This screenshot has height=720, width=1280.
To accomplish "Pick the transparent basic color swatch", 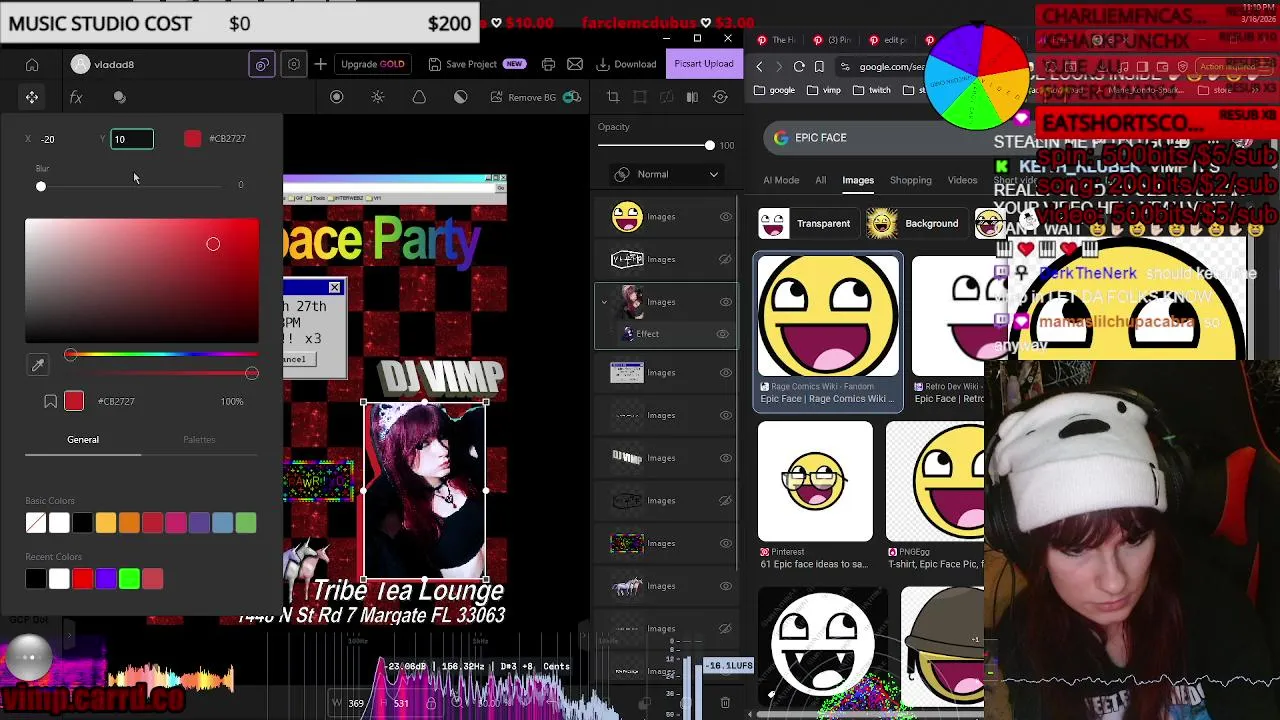I will coord(36,523).
